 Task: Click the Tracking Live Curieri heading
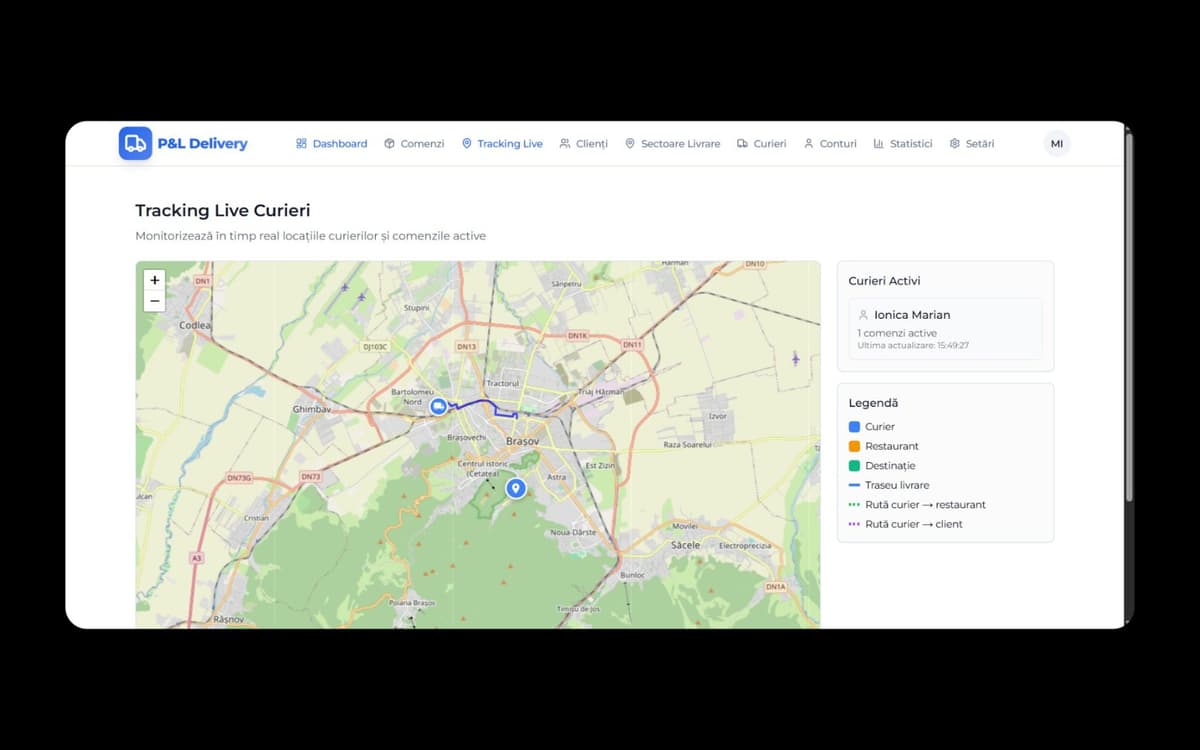point(223,211)
